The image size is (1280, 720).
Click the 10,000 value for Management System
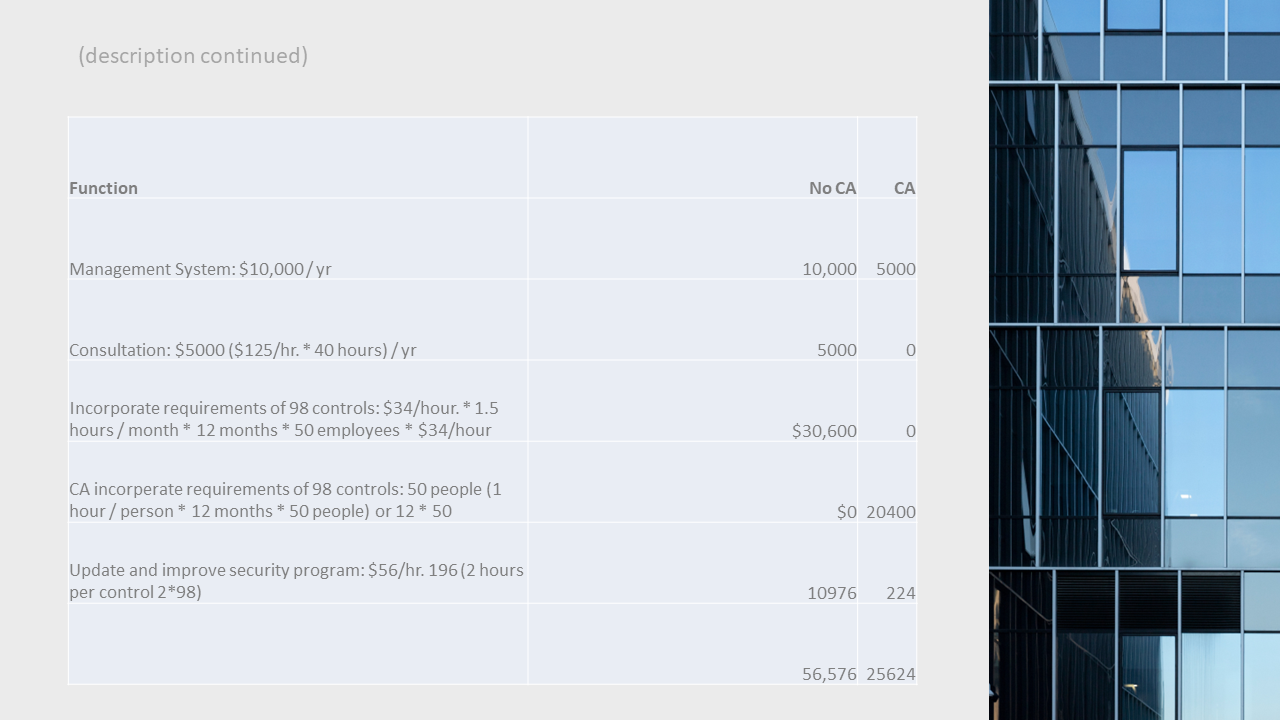coord(829,269)
